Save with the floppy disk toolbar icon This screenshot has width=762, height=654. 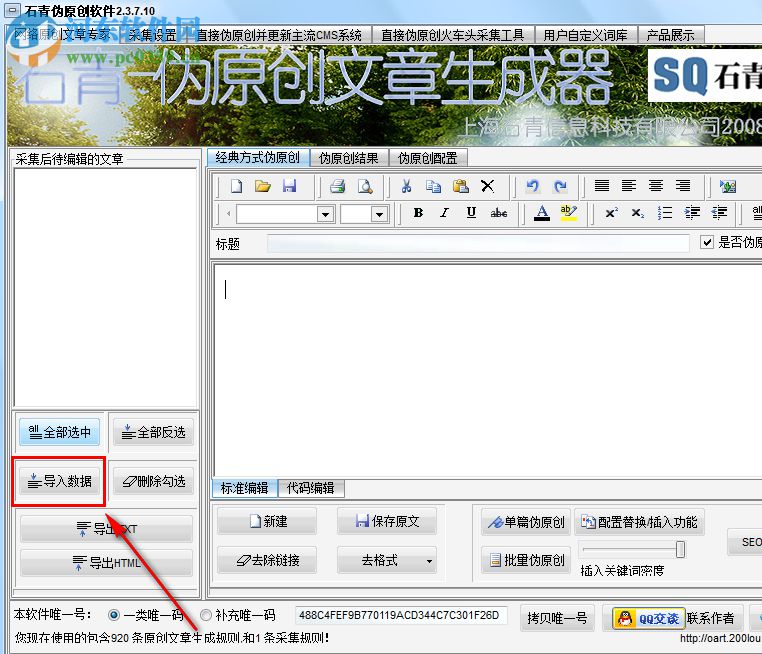tap(290, 186)
